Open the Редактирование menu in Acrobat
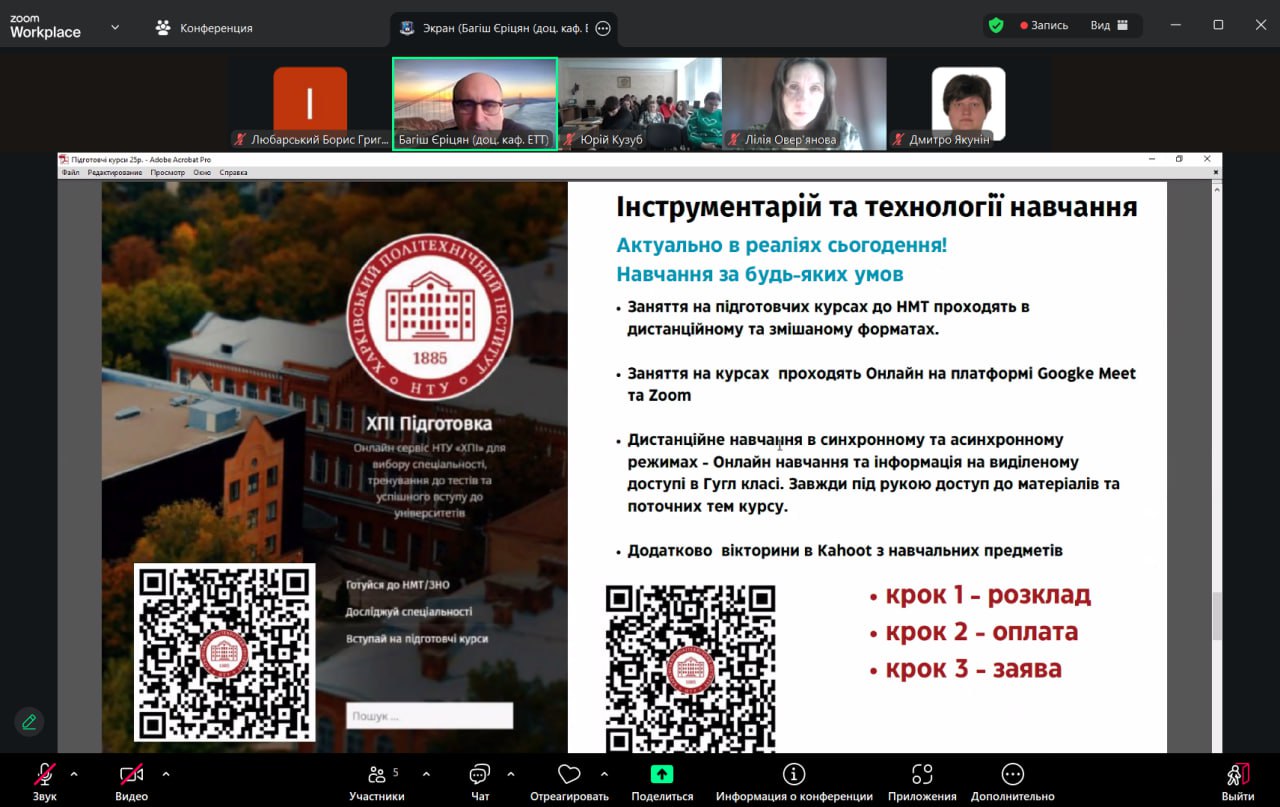Screen dimensions: 1280x807 click(114, 172)
